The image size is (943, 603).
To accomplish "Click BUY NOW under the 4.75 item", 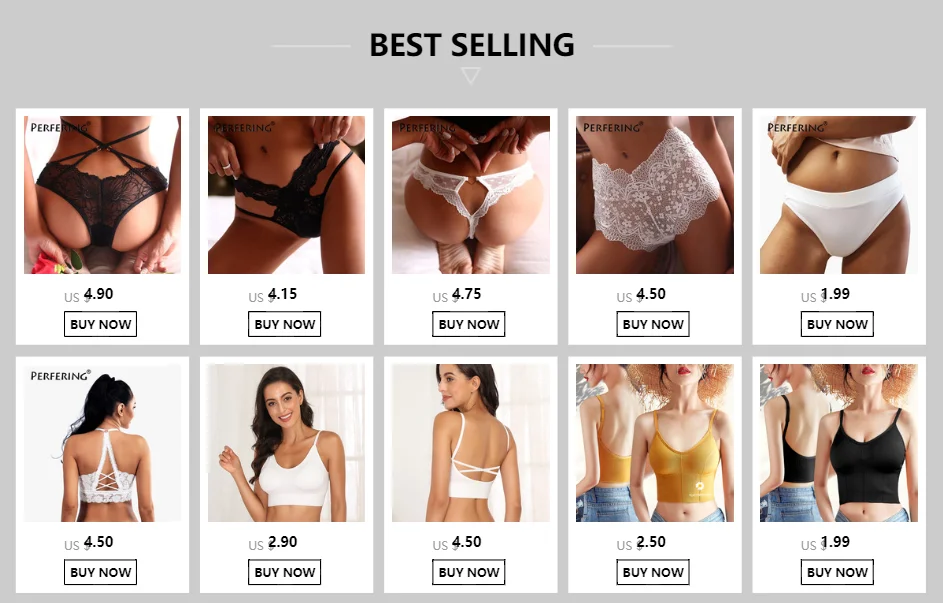I will (x=468, y=324).
